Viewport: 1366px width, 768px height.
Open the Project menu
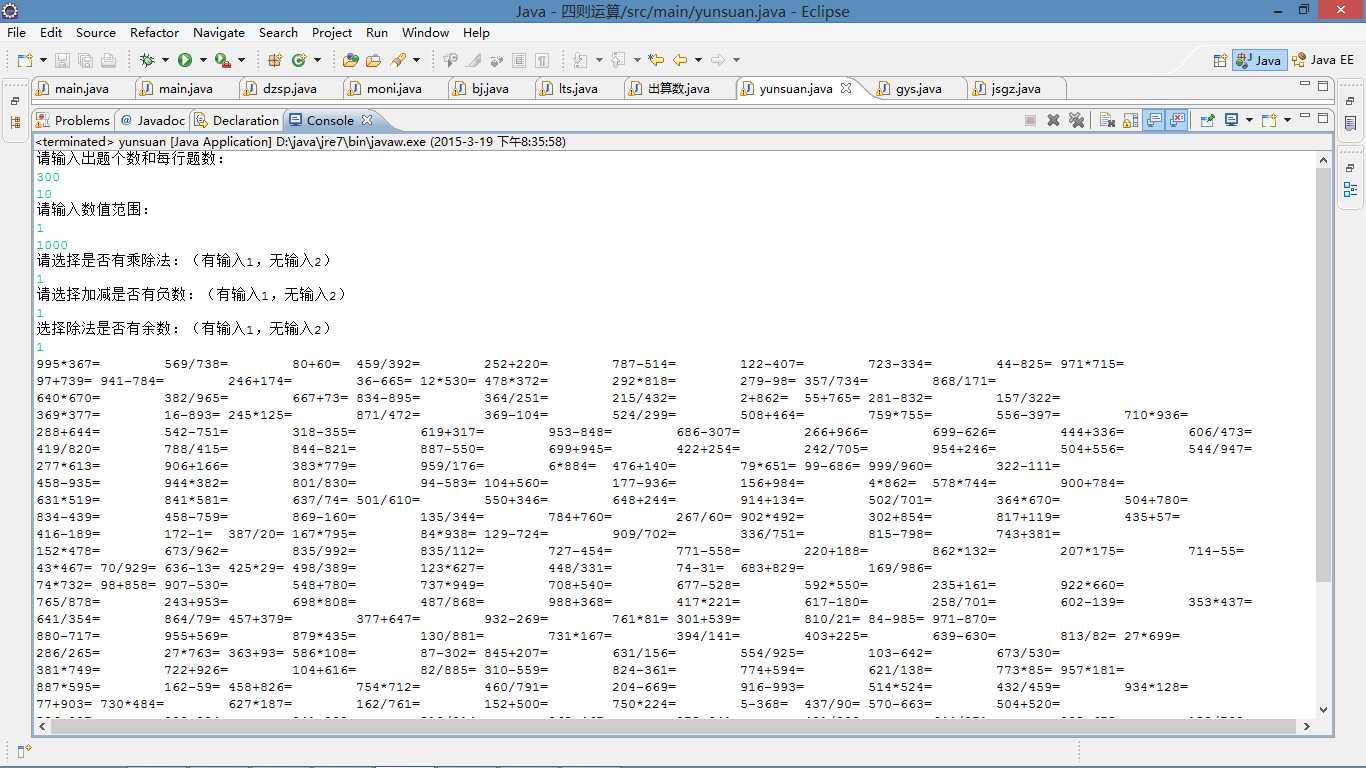click(x=332, y=32)
